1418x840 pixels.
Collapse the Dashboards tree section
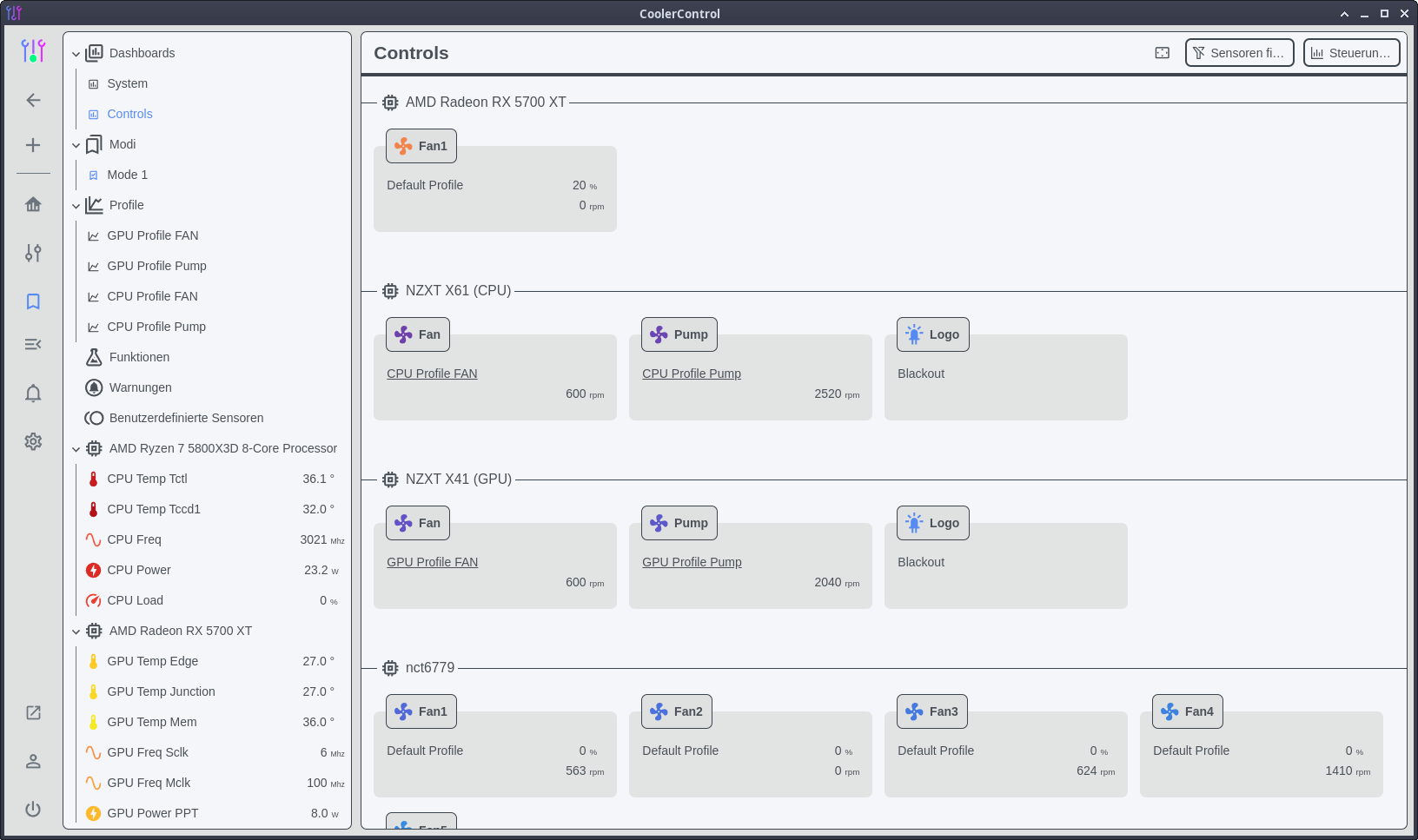coord(76,54)
